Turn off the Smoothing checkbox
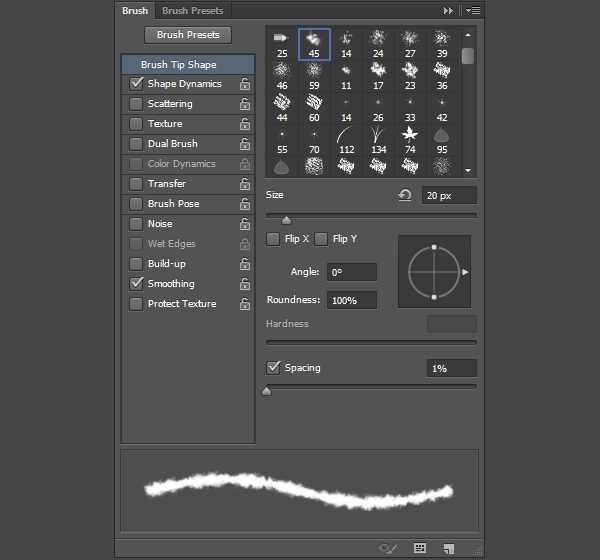 (136, 284)
